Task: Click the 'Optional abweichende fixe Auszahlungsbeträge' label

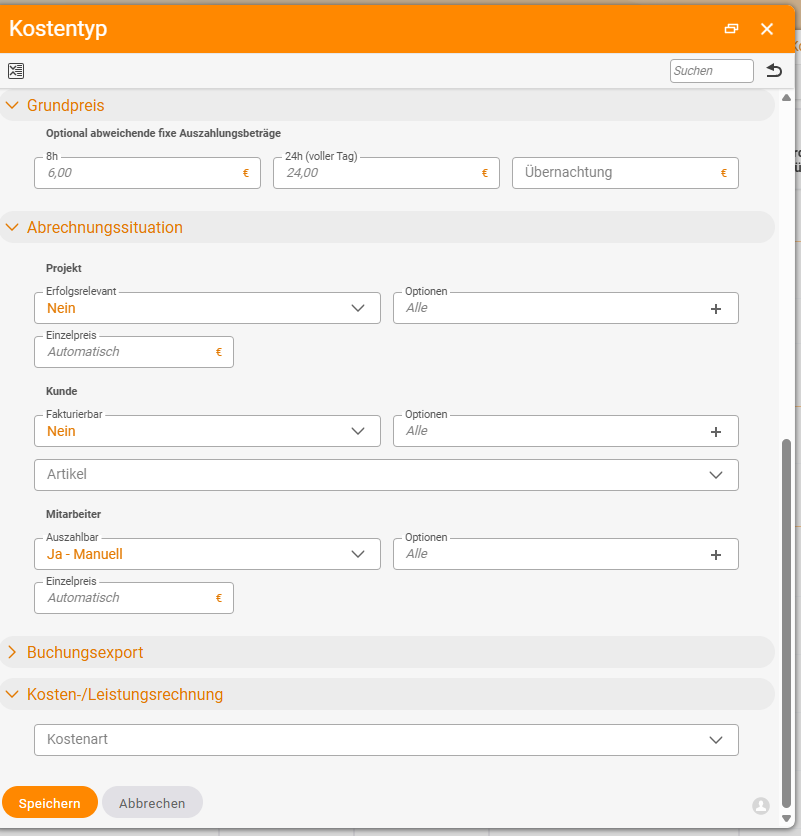Action: click(163, 133)
